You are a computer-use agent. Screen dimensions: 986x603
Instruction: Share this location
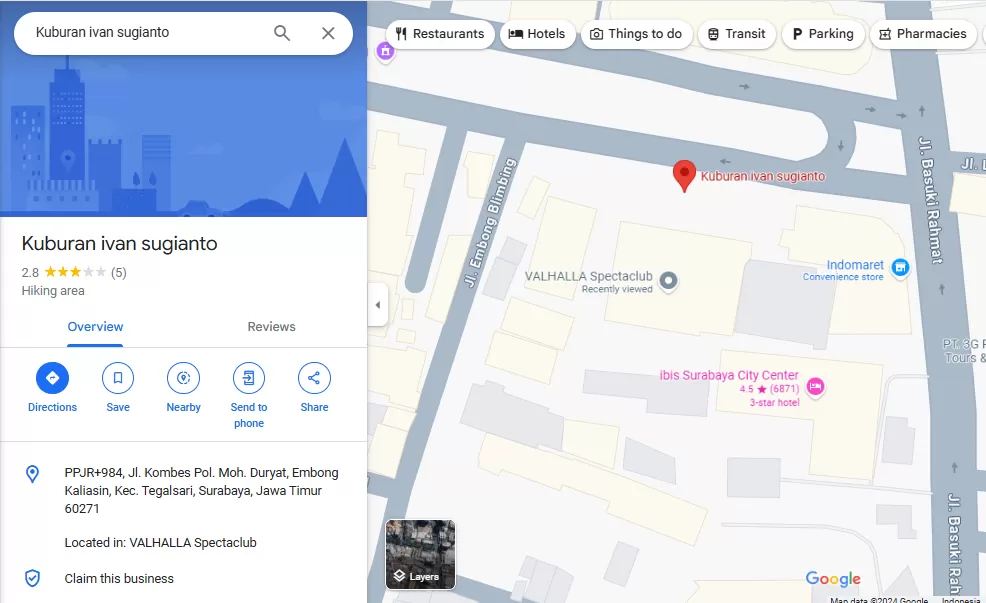click(x=314, y=378)
